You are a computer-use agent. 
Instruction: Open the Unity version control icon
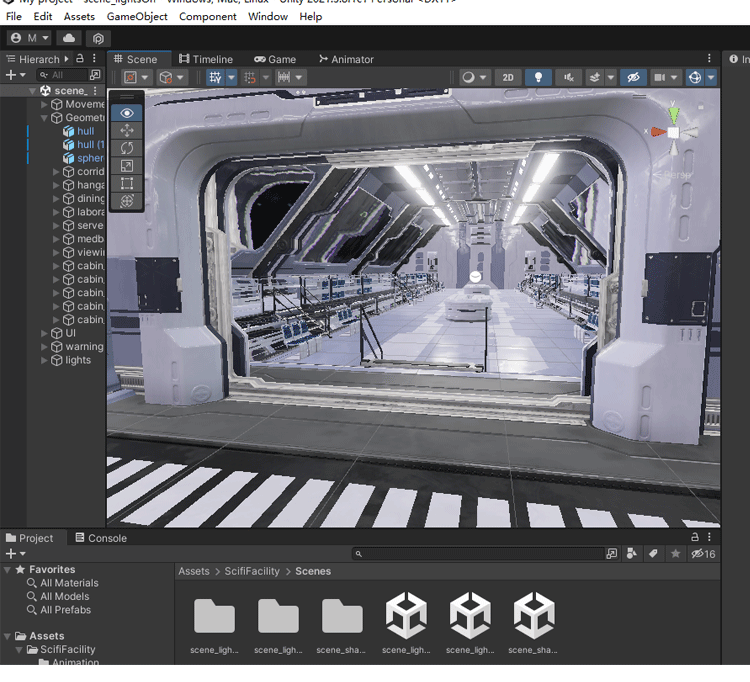[98, 38]
